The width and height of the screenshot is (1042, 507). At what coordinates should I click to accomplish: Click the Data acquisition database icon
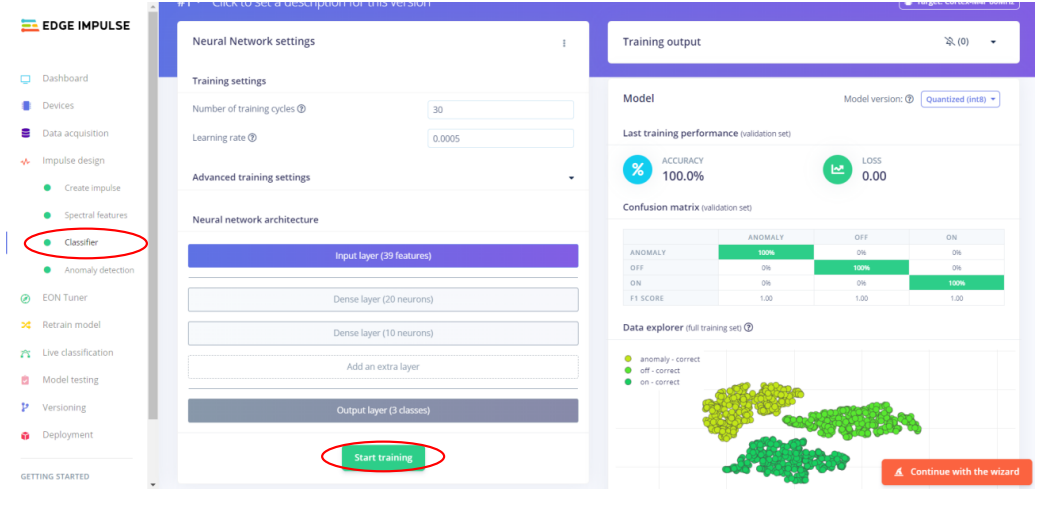25,133
